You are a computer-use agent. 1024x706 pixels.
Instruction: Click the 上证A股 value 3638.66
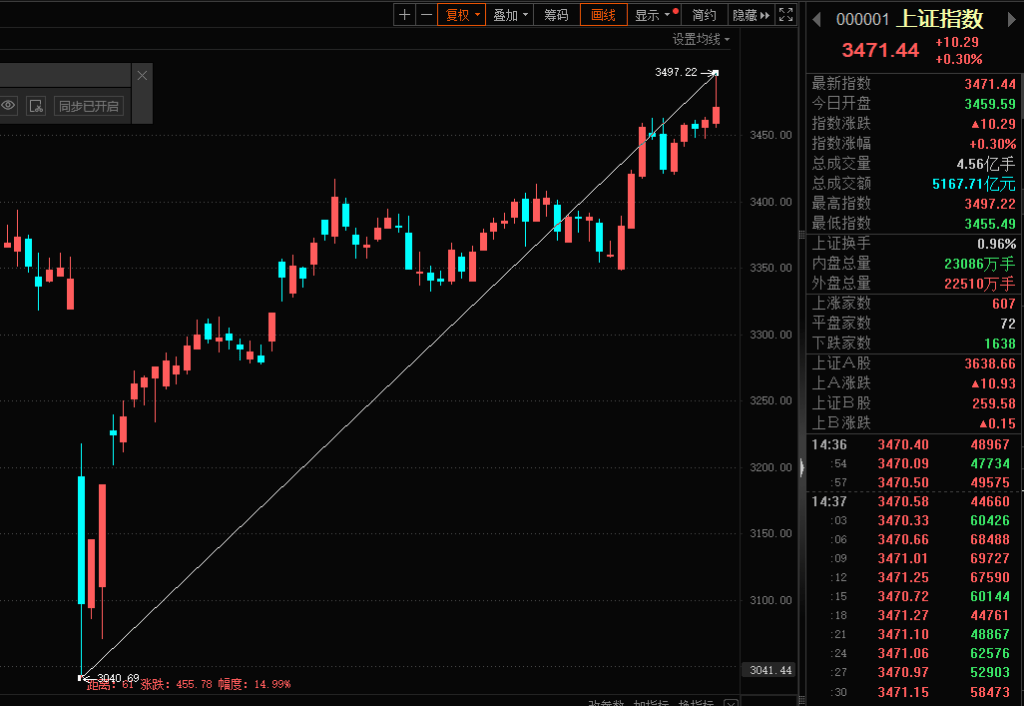tap(990, 364)
